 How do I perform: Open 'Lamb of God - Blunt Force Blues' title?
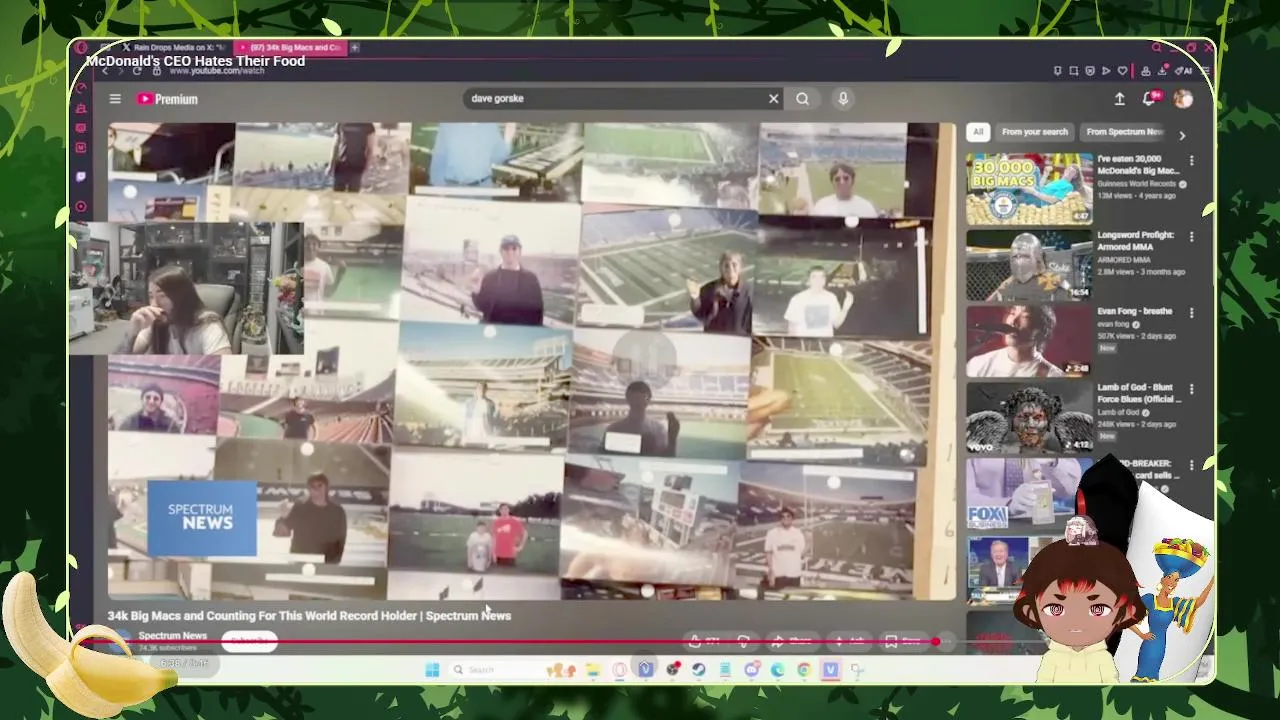[x=1137, y=393]
